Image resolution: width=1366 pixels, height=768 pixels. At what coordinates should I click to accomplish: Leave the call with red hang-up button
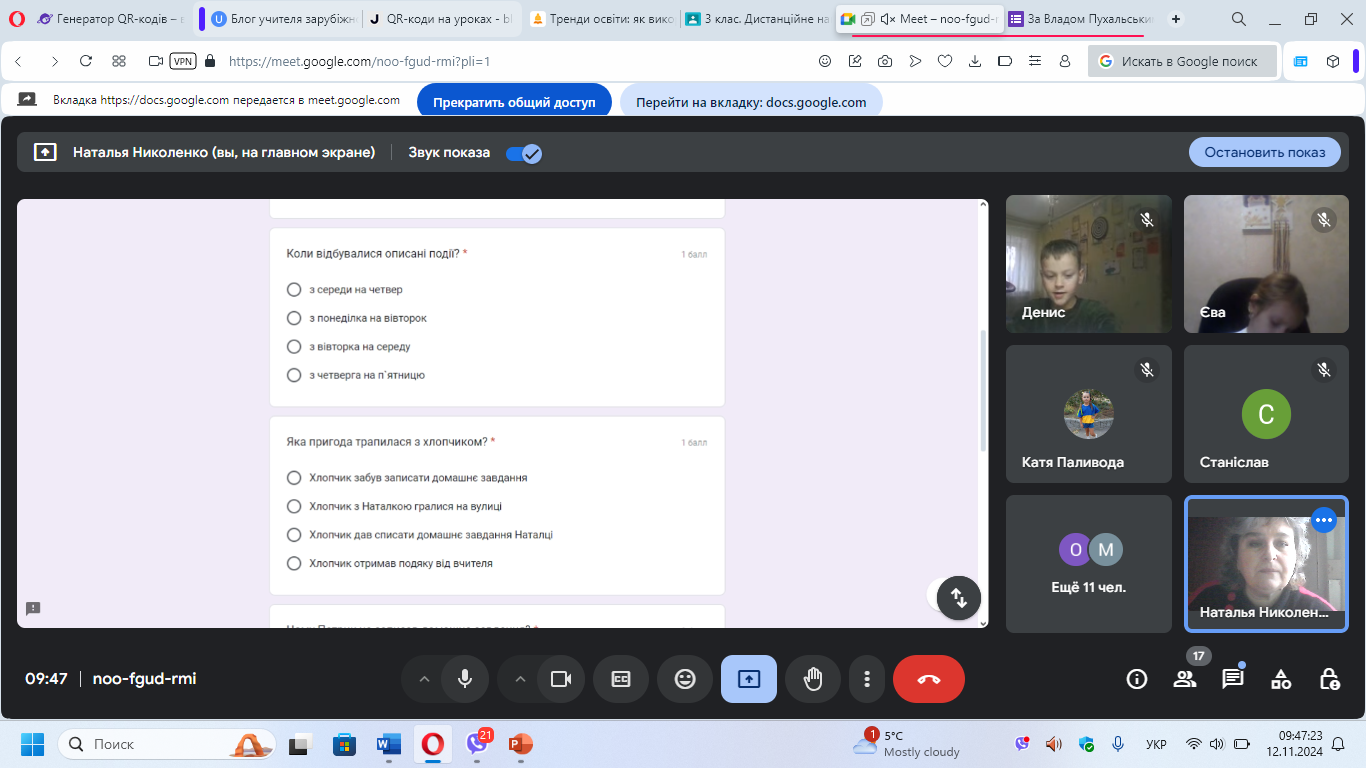tap(929, 679)
